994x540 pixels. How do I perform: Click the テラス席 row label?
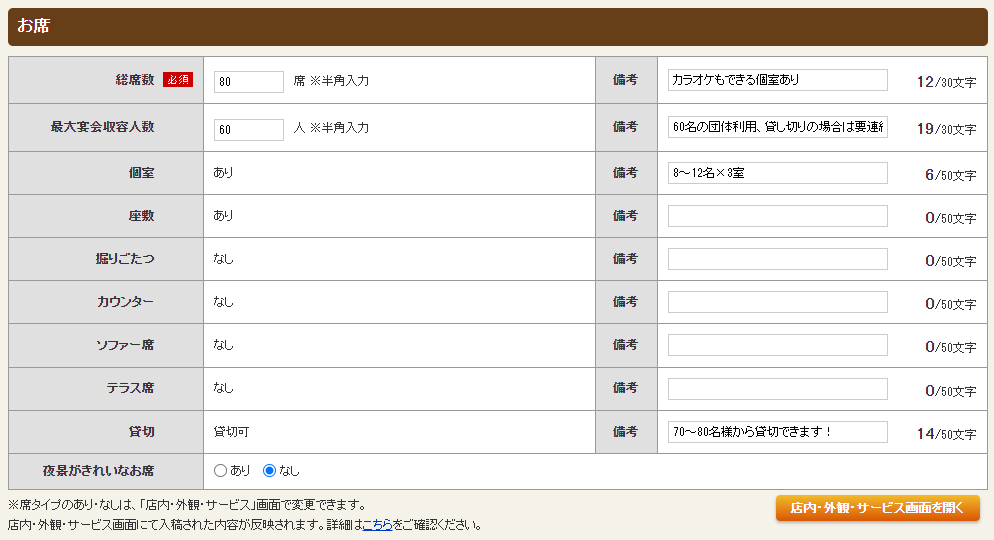130,388
